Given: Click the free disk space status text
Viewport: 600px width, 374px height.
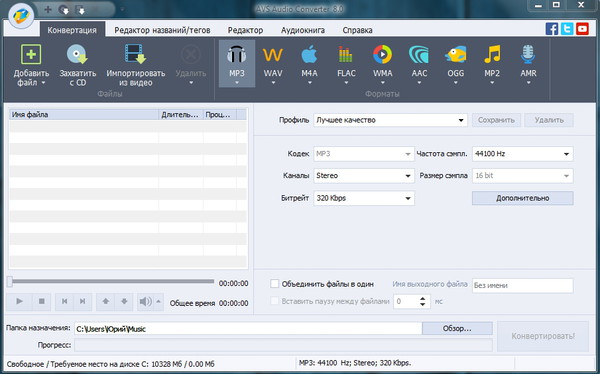Looking at the screenshot, I should pos(111,364).
